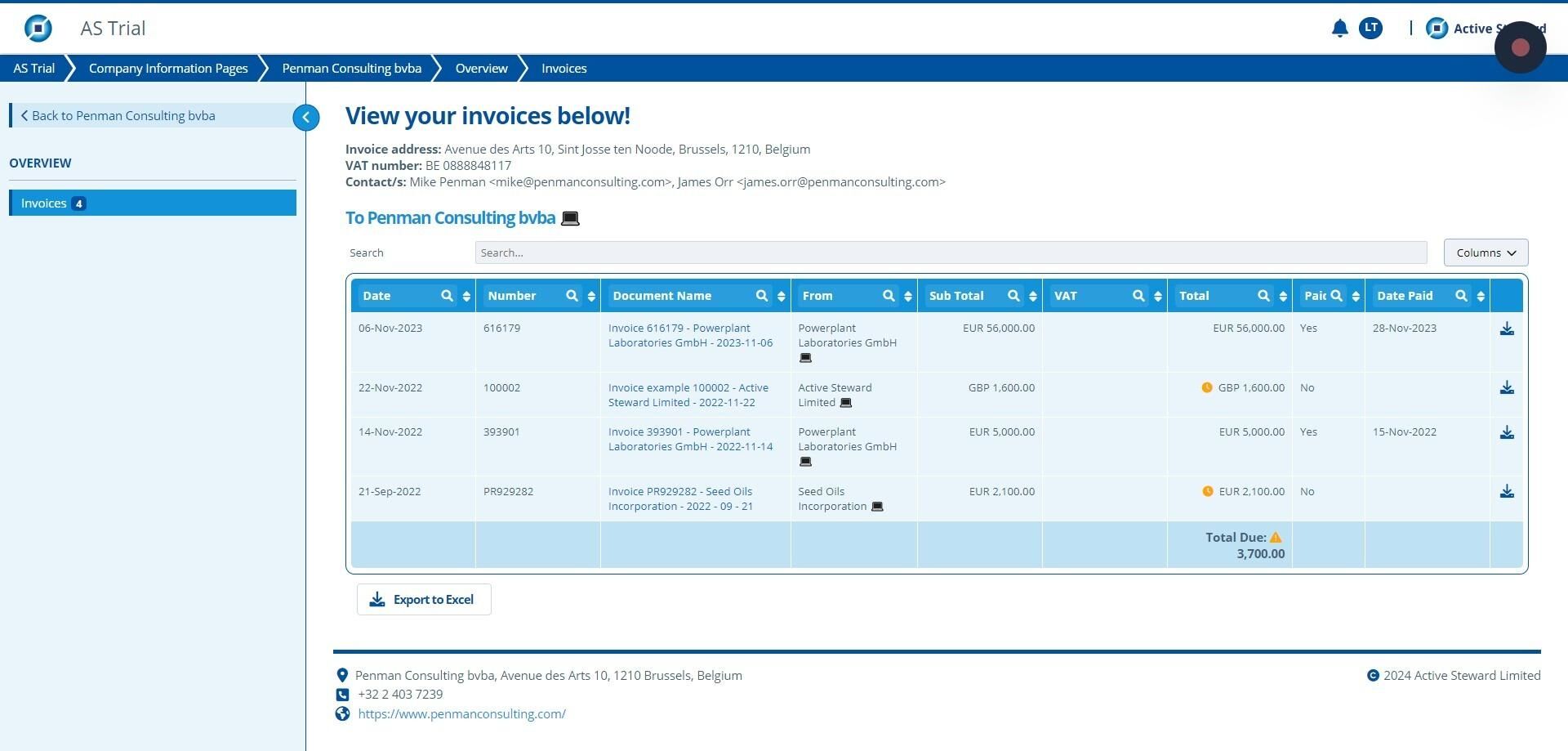This screenshot has height=751, width=1568.
Task: Download invoice PR929282 file
Action: 1507,492
